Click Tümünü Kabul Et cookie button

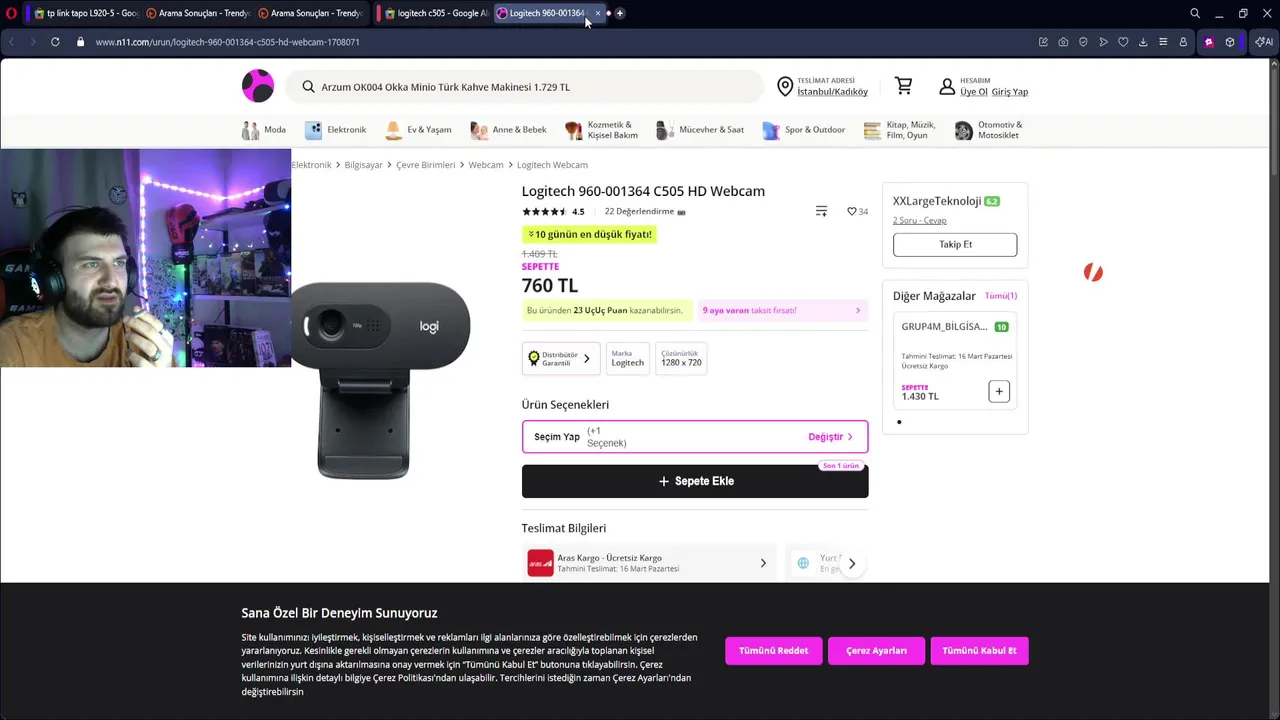click(979, 651)
